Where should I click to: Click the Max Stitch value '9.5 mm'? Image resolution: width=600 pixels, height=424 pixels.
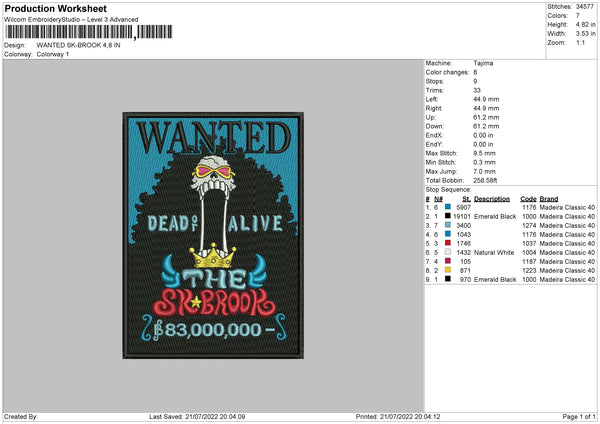coord(484,153)
